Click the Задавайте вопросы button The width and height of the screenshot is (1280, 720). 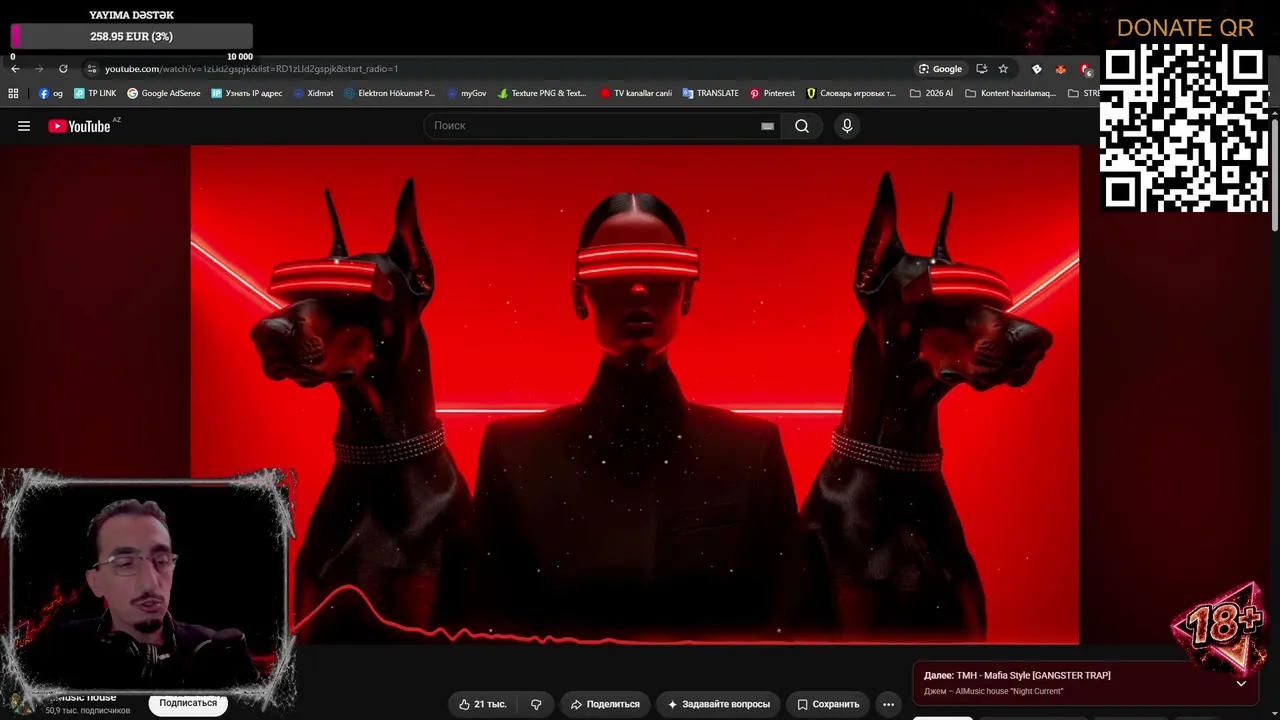coord(719,704)
